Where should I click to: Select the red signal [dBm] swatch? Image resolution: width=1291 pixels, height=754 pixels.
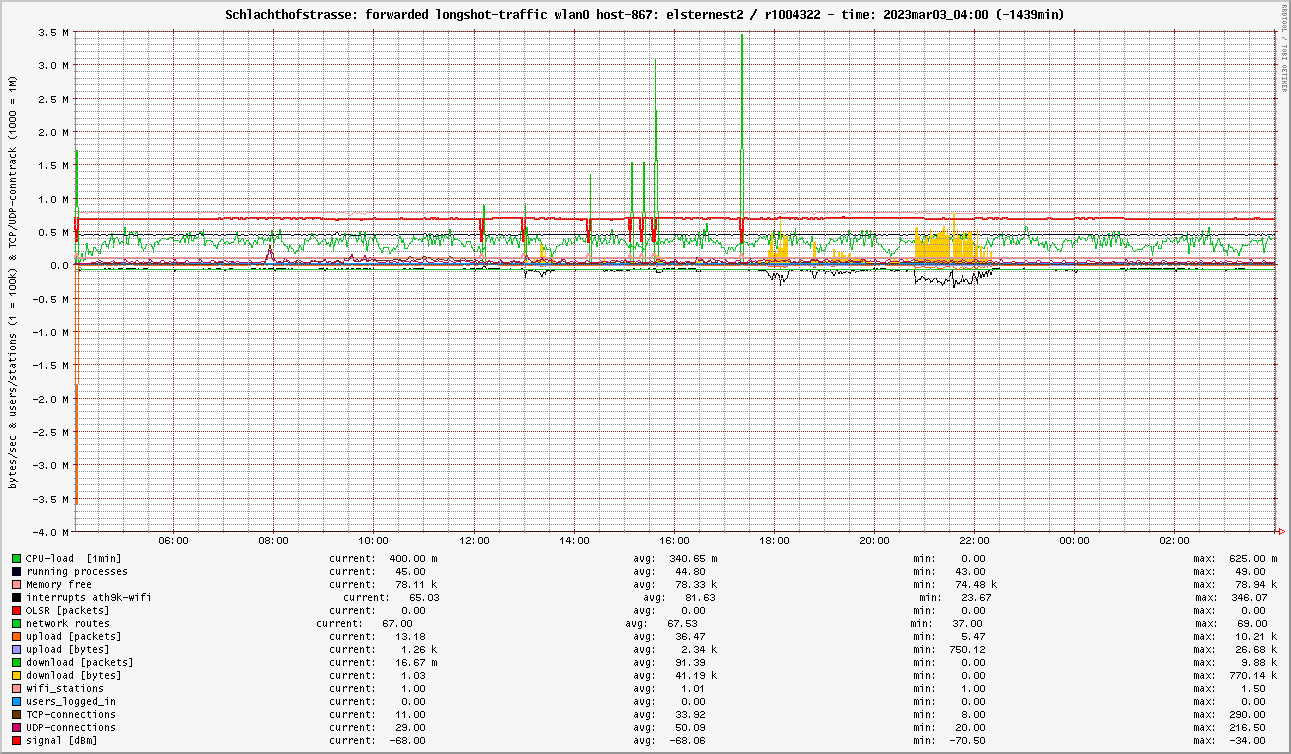[x=17, y=740]
